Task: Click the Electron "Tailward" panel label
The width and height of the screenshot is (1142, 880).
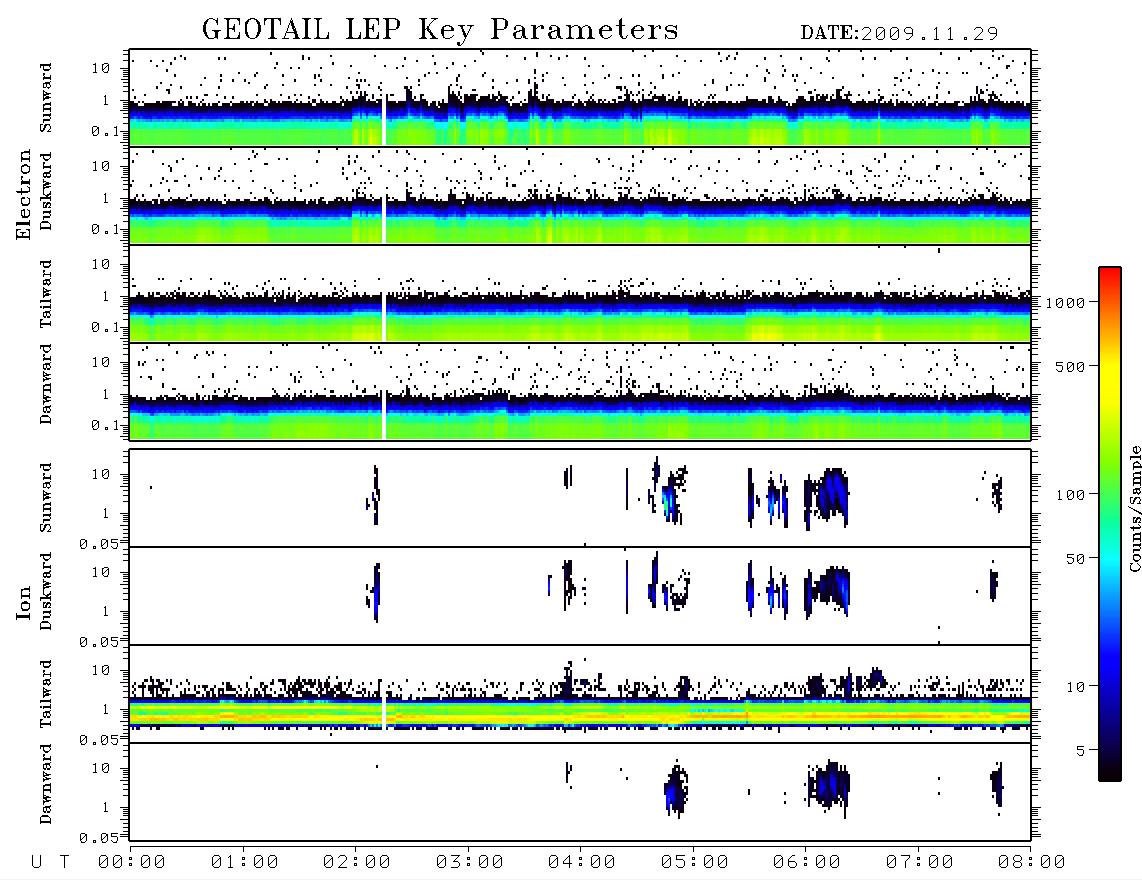Action: 46,294
